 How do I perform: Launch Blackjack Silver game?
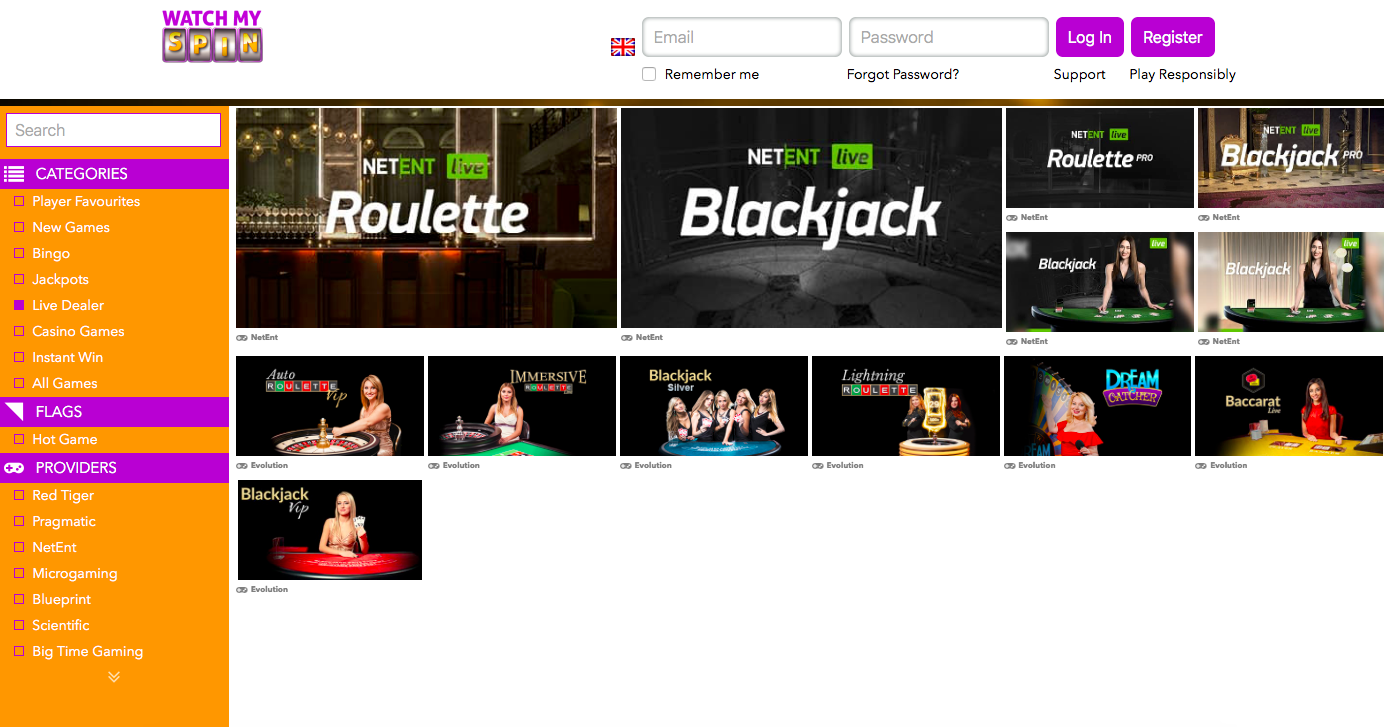714,406
